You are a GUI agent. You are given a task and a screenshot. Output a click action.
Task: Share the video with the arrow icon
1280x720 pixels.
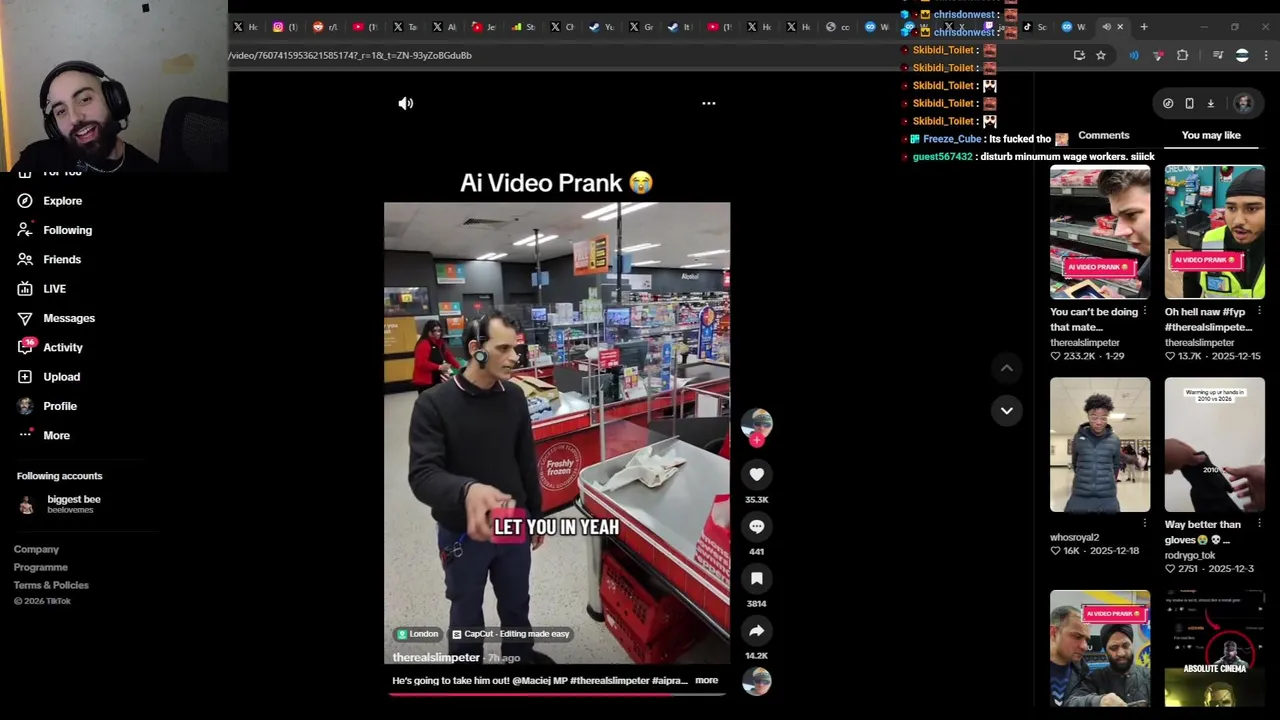point(757,631)
